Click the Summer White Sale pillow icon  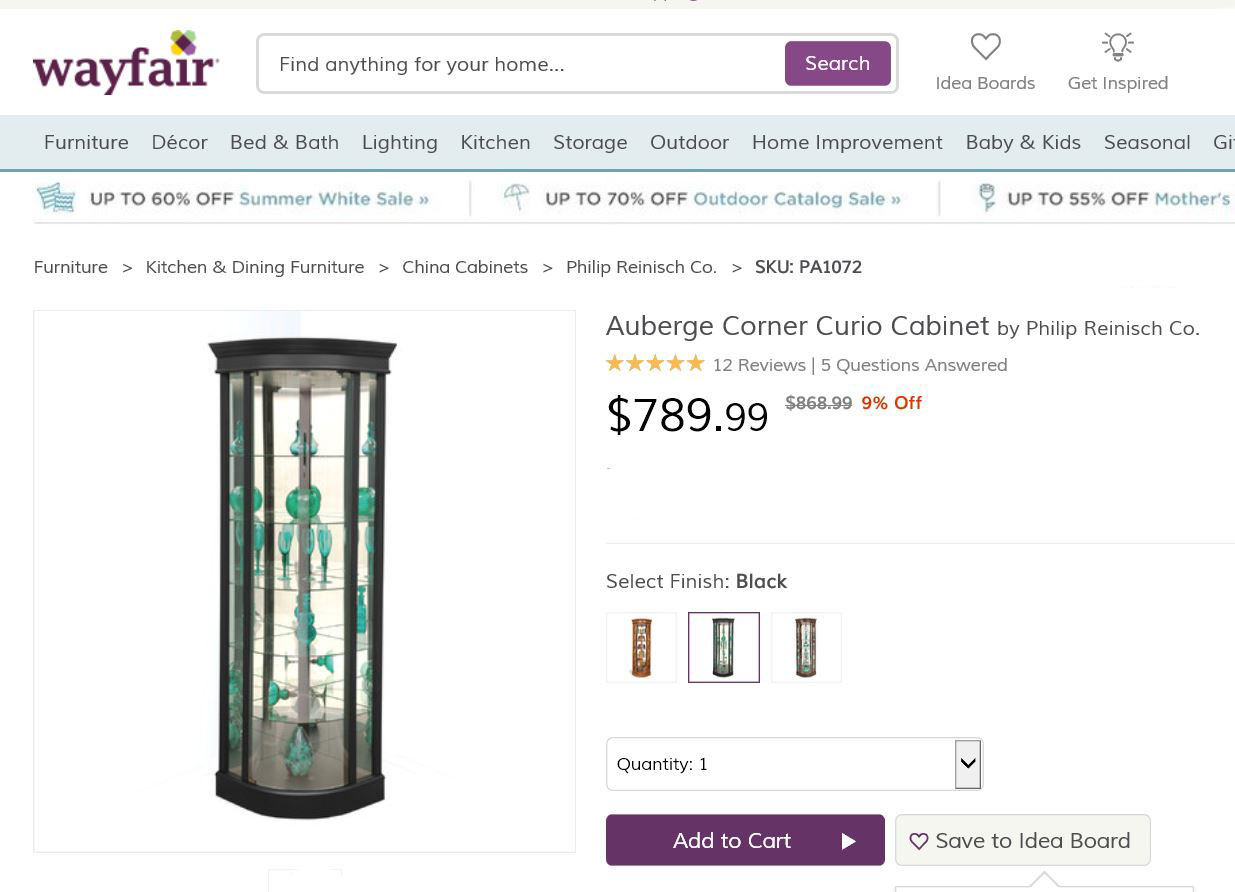tap(56, 198)
